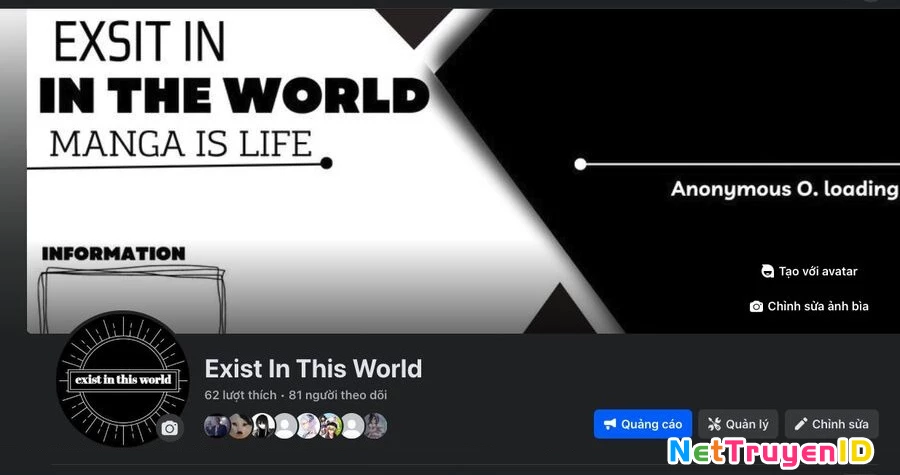Click the pencil icon on Chỉnh sửa button
The height and width of the screenshot is (475, 900).
tap(801, 424)
